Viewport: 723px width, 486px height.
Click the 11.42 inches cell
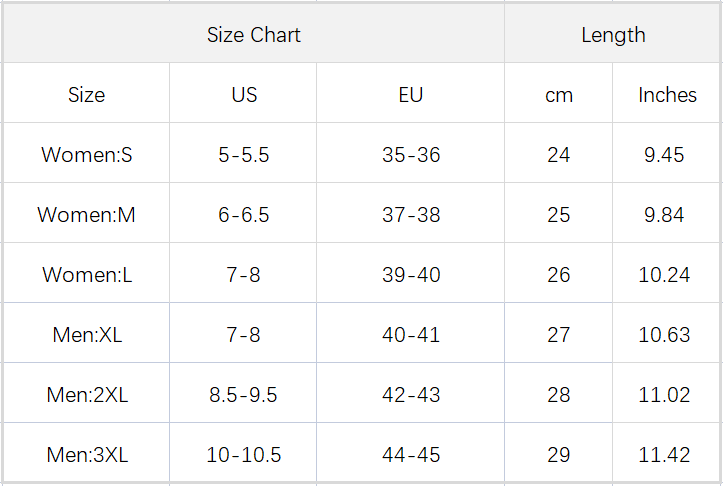(665, 455)
